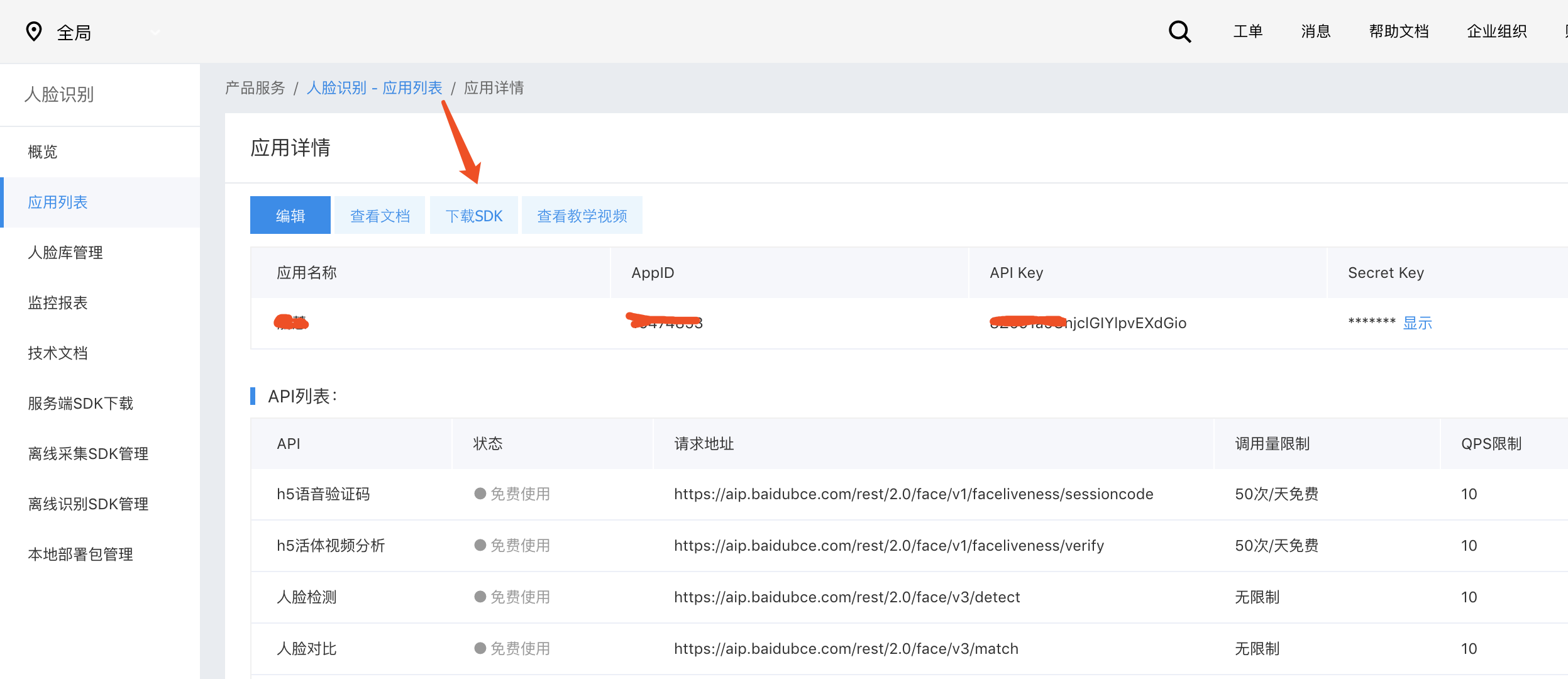Open 本地部署包管理 in the sidebar
This screenshot has height=679, width=1568.
(x=100, y=554)
